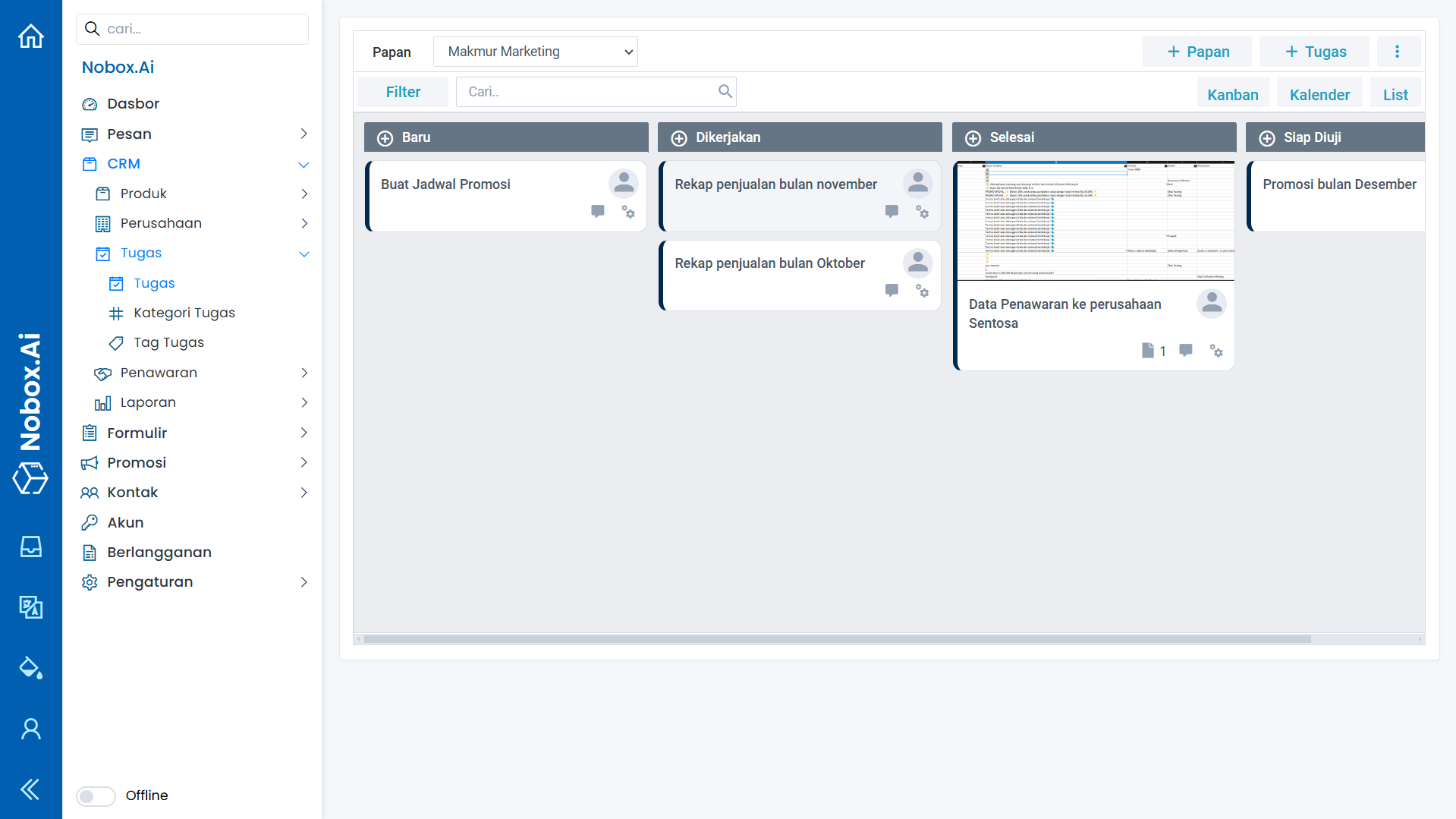This screenshot has width=1456, height=819.
Task: Open the Makmur Marketing board dropdown
Action: coord(536,52)
